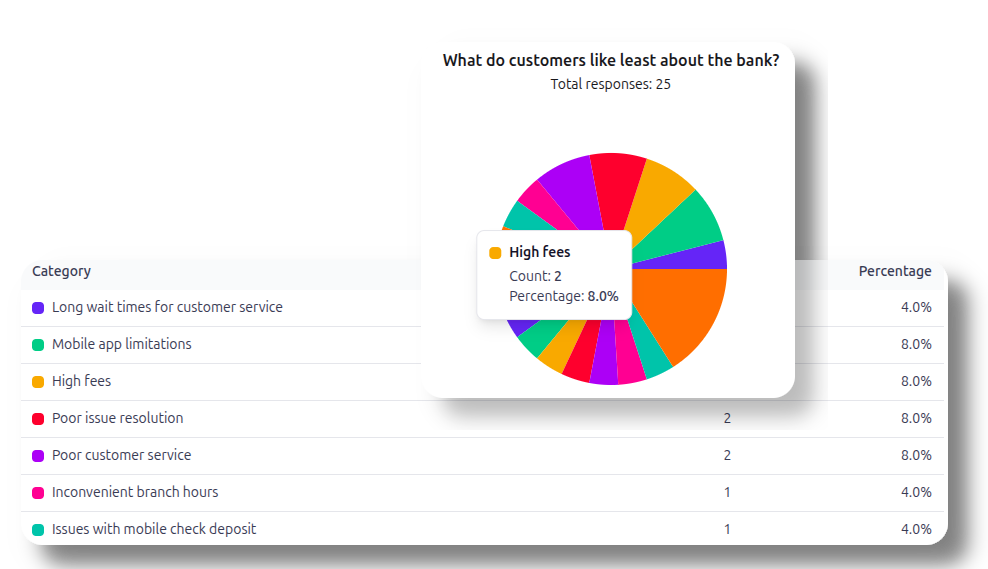Click the green dot beside Mobile app limitations

coord(38,345)
